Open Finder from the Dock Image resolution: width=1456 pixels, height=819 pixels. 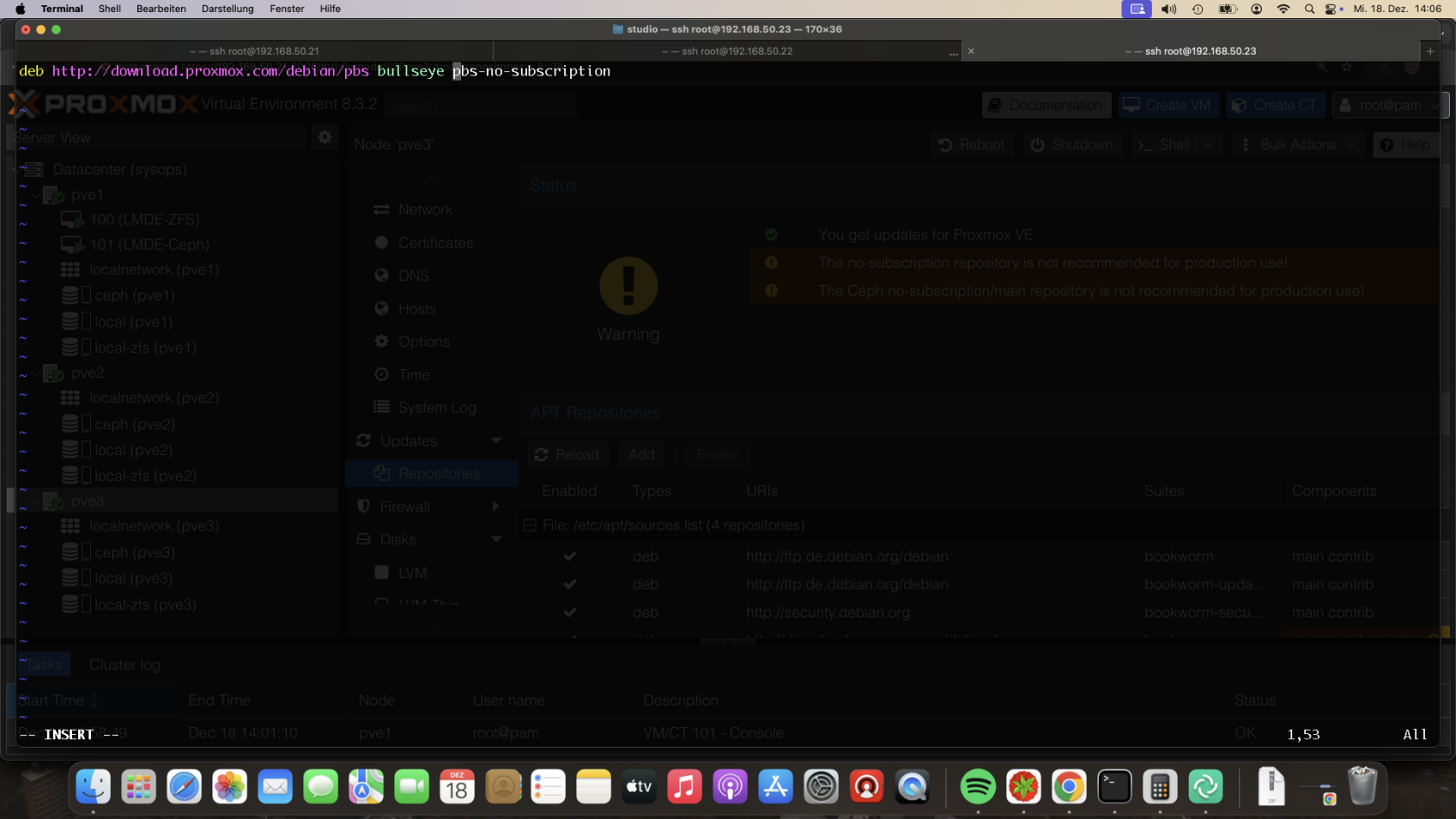point(93,787)
